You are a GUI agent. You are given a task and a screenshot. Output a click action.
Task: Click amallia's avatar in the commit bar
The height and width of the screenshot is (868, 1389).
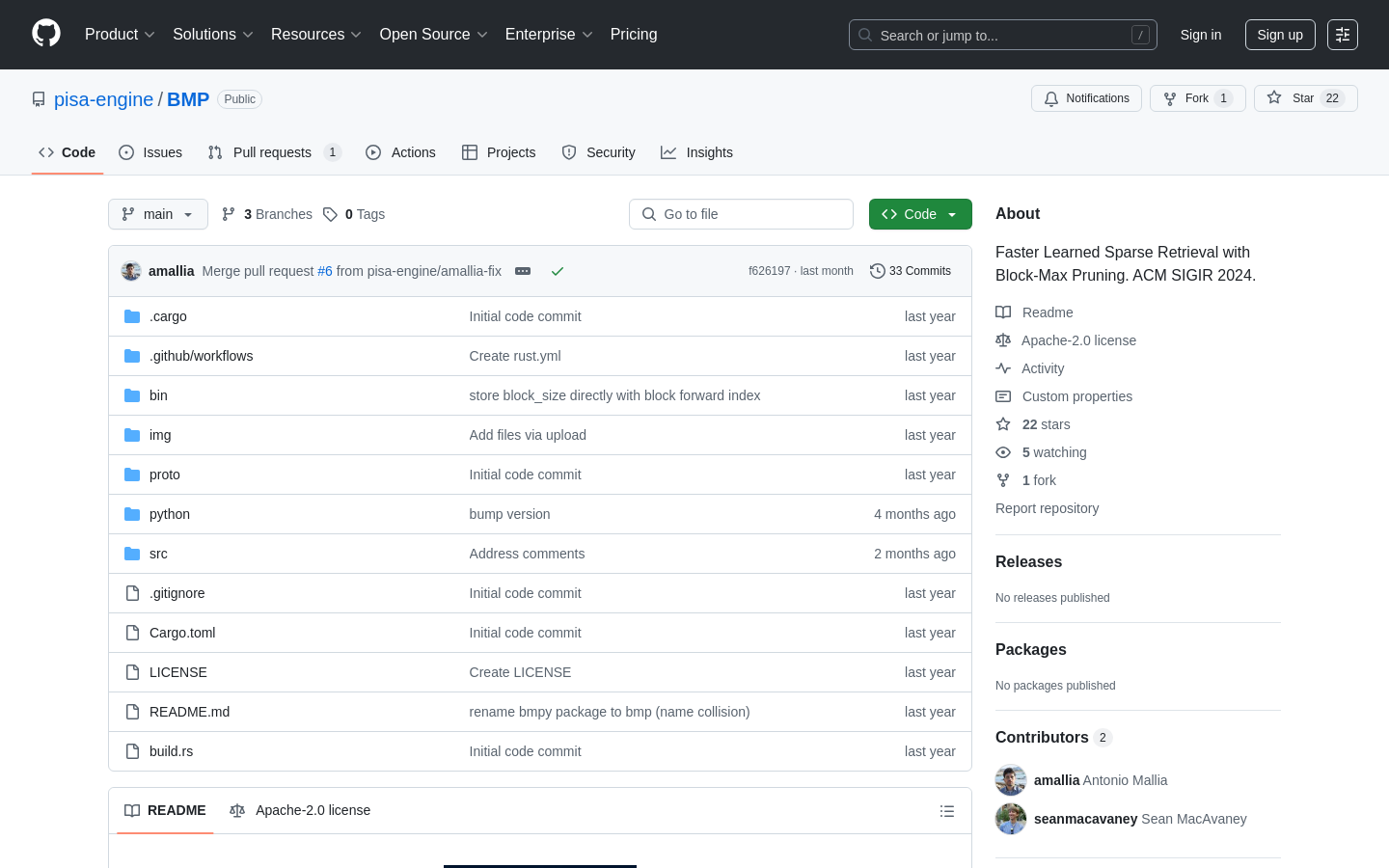pyautogui.click(x=131, y=271)
